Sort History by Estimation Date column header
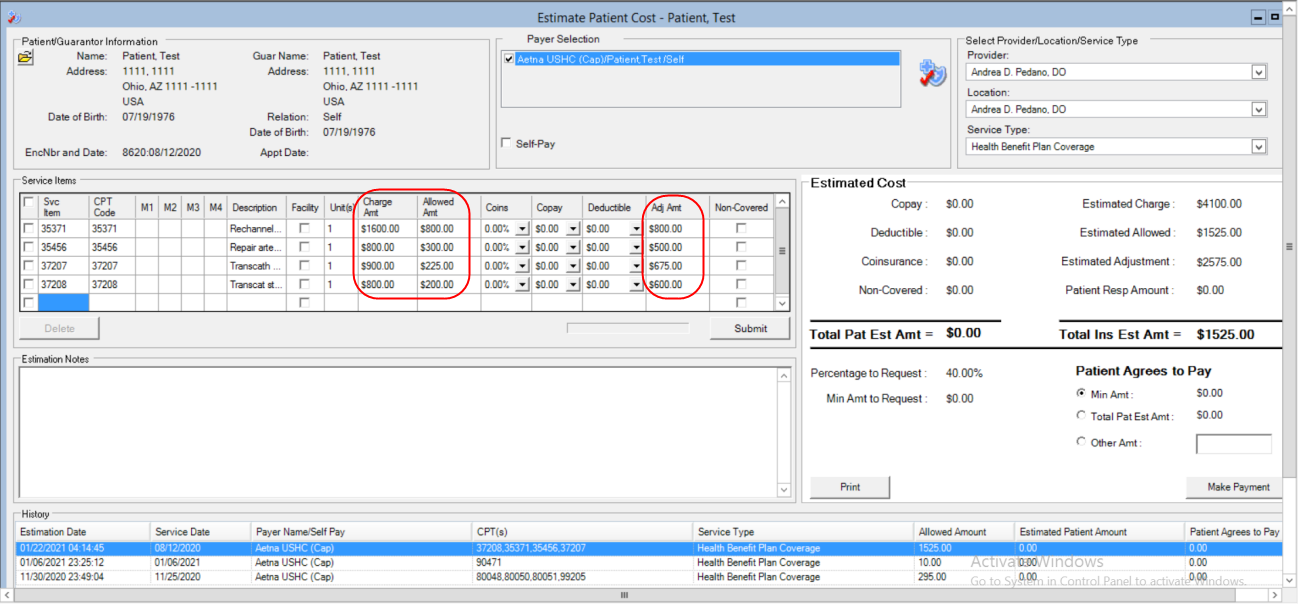1298x604 pixels. pyautogui.click(x=83, y=532)
